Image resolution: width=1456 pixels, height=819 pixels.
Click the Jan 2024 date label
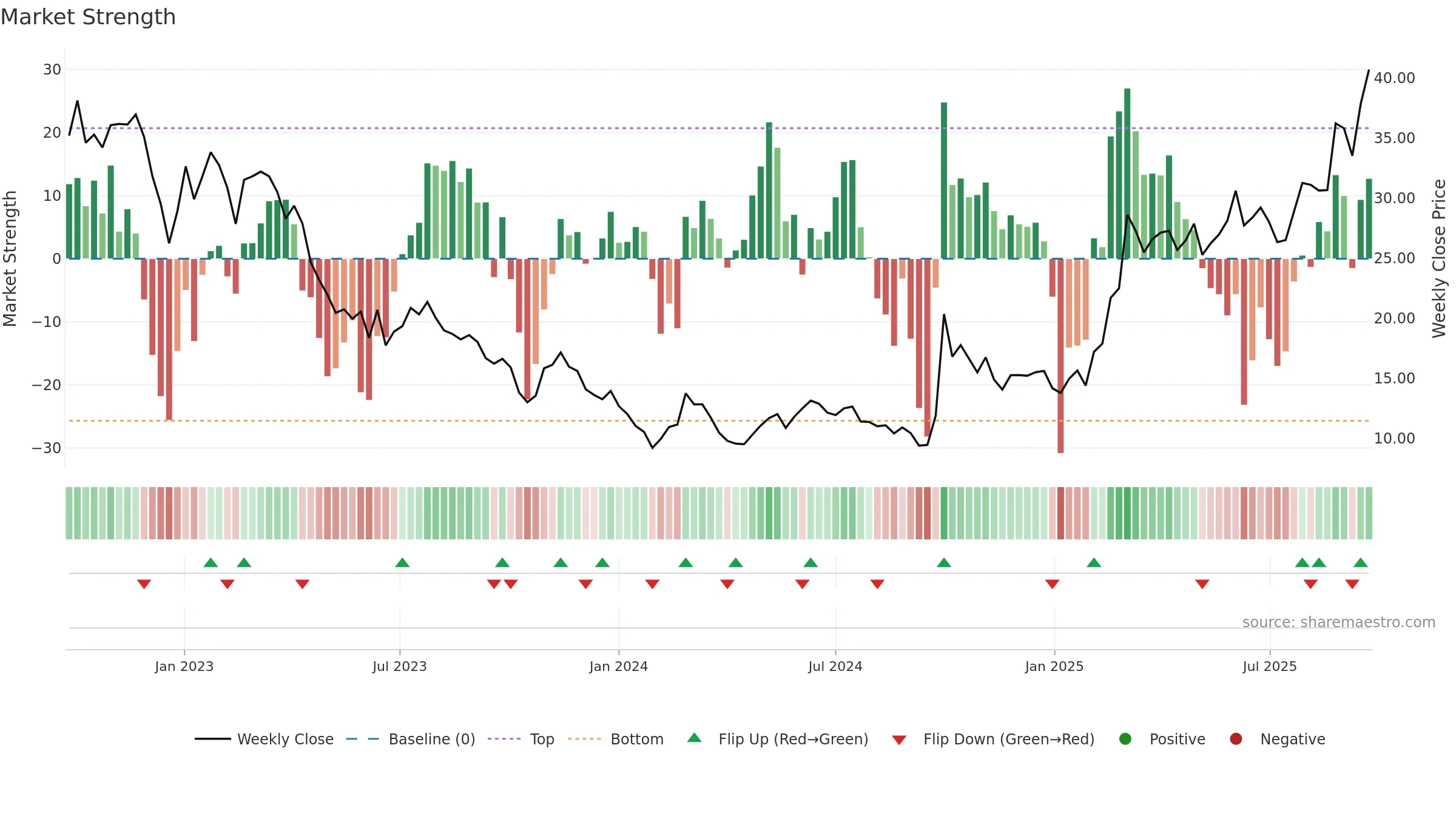618,666
